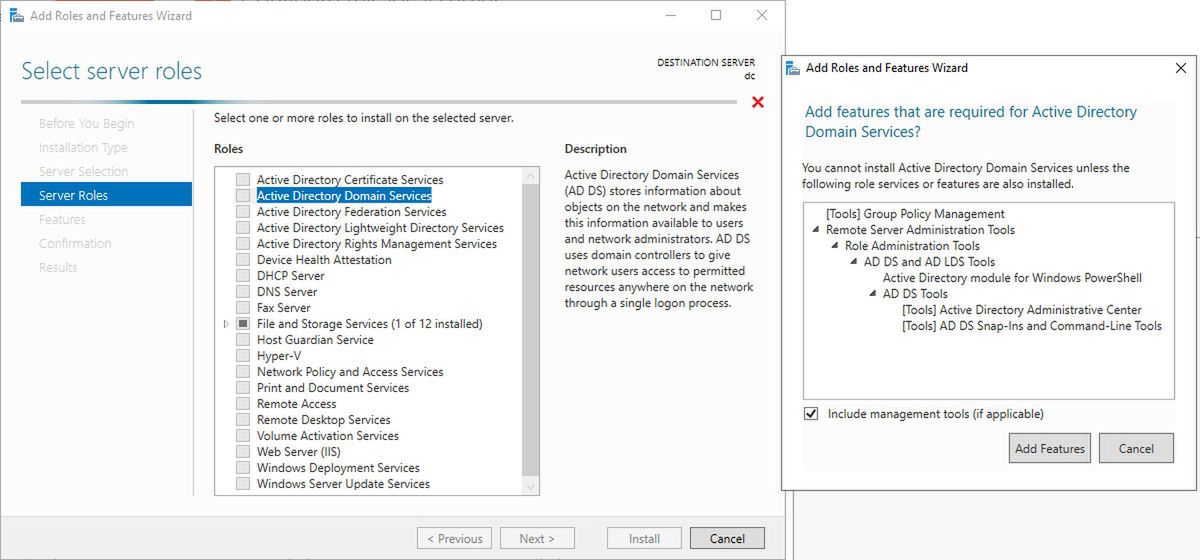The image size is (1200, 560).
Task: Select the Server Roles step
Action: point(106,195)
